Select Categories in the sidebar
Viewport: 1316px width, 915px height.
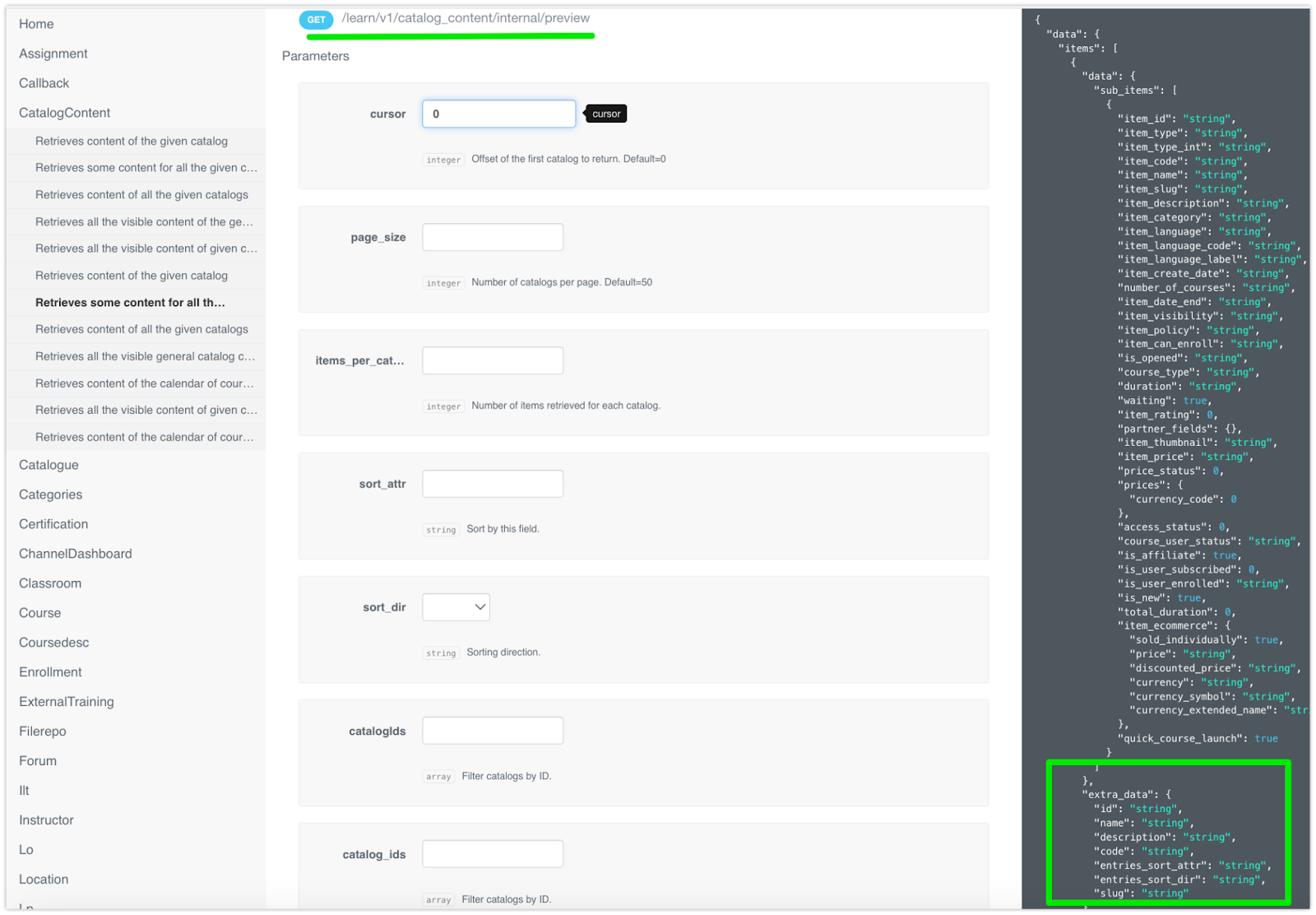50,494
